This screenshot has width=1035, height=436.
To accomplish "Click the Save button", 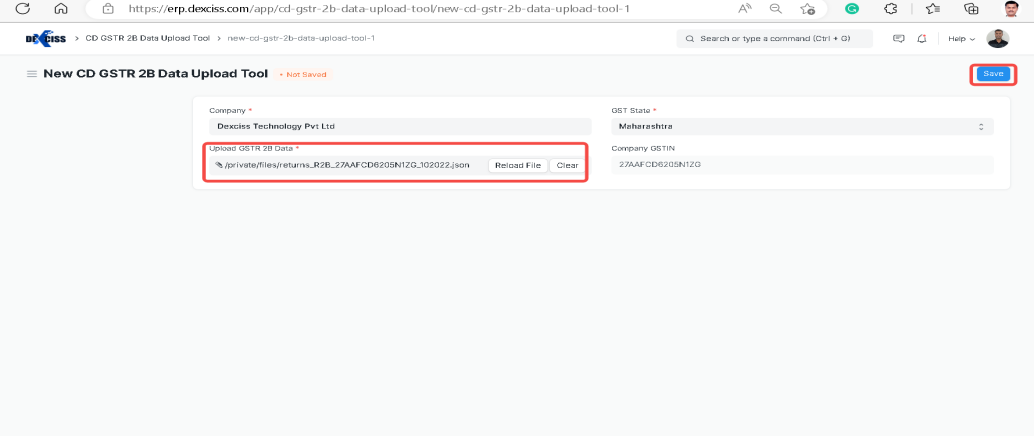I will pyautogui.click(x=992, y=74).
